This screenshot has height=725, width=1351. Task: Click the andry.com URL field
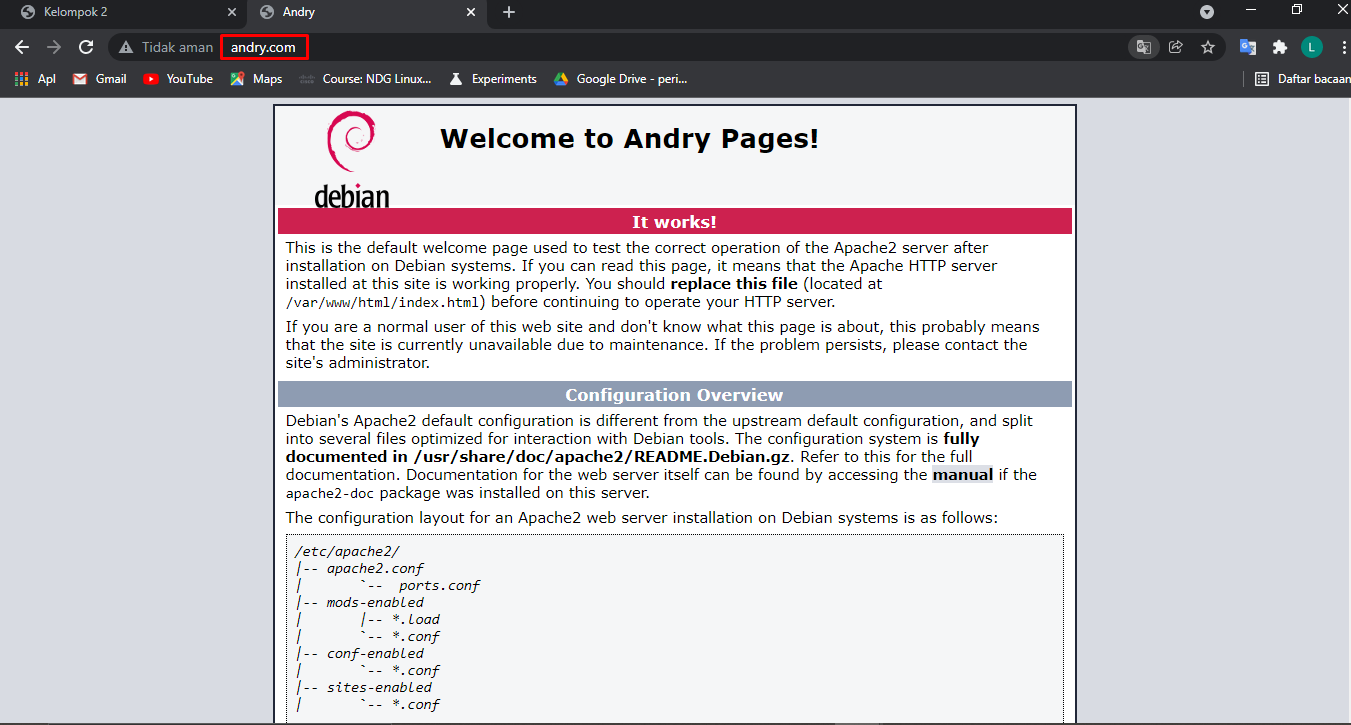(x=264, y=47)
